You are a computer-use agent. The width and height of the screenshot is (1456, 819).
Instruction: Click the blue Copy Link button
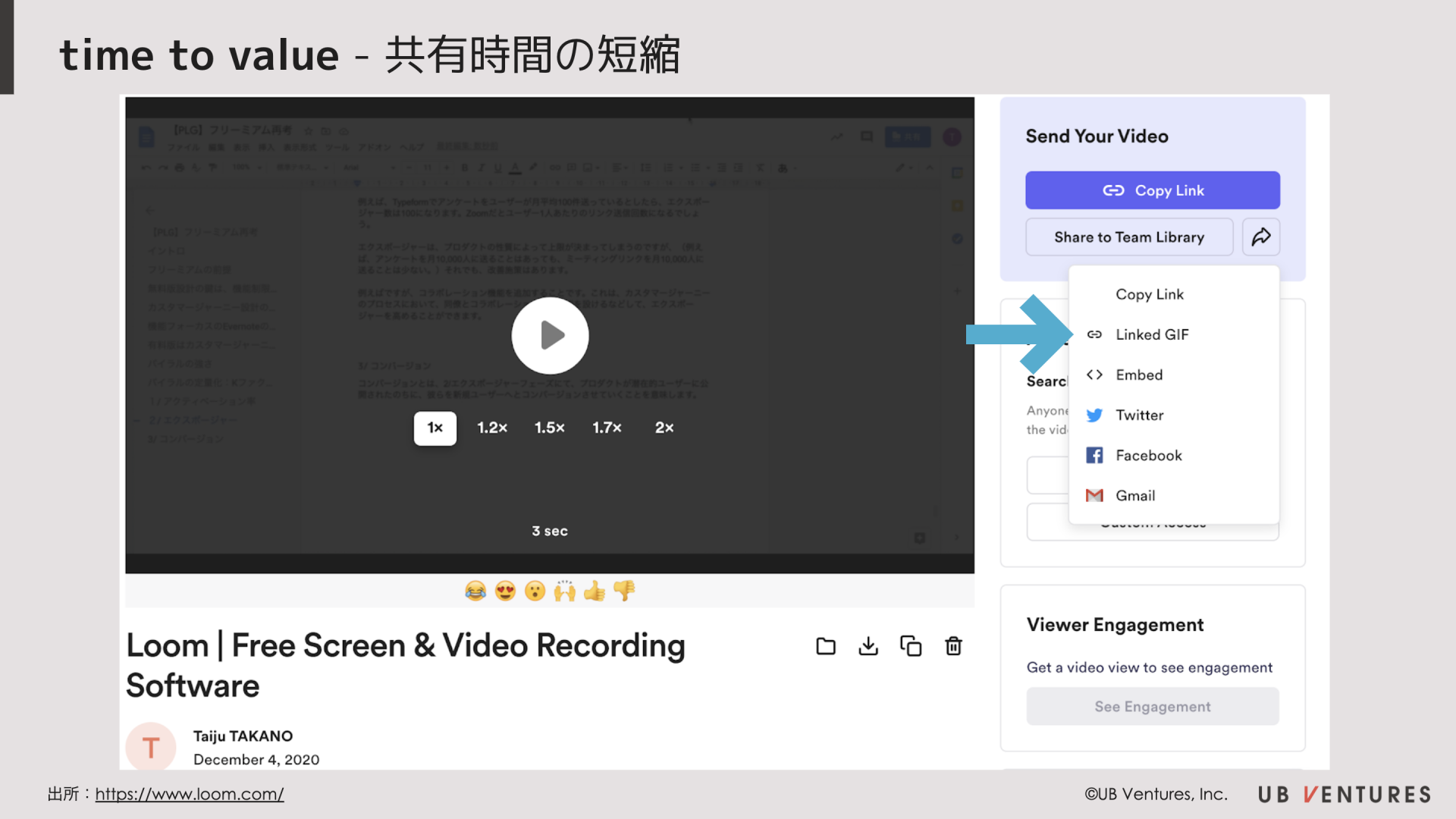tap(1153, 190)
